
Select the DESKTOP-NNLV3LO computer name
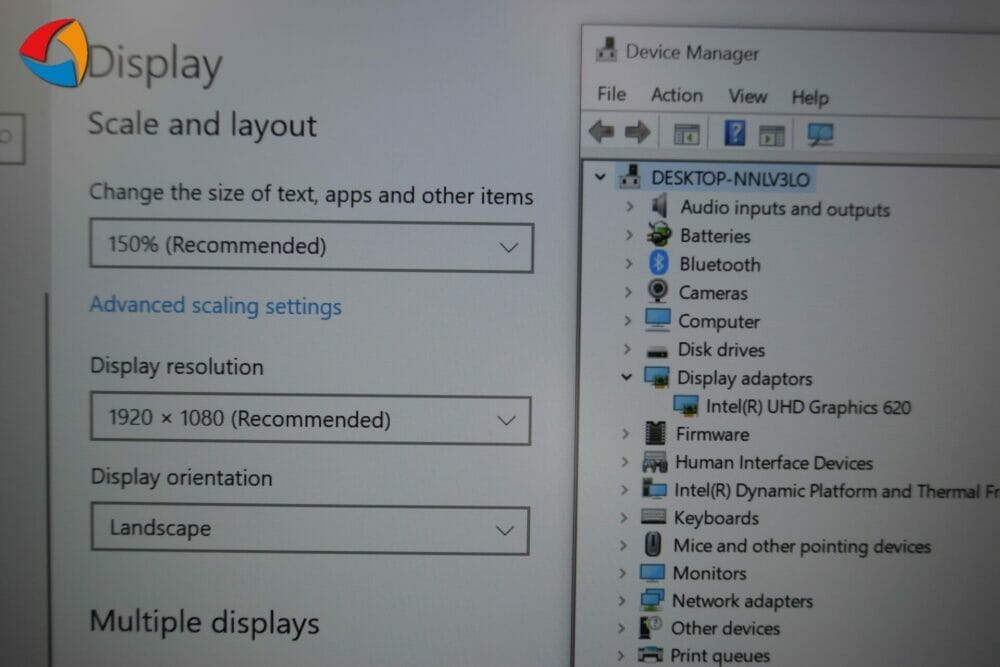coord(730,179)
